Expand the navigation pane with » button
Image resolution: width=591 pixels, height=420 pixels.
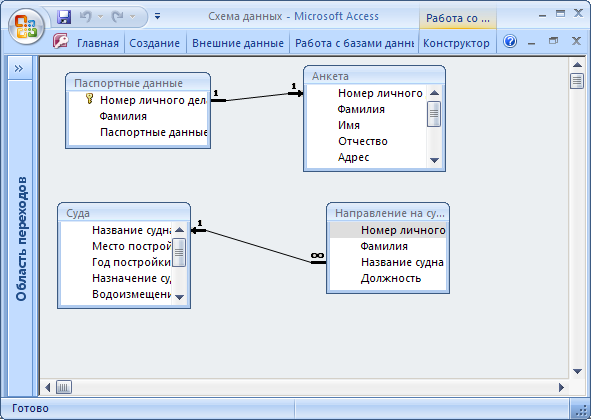click(18, 68)
